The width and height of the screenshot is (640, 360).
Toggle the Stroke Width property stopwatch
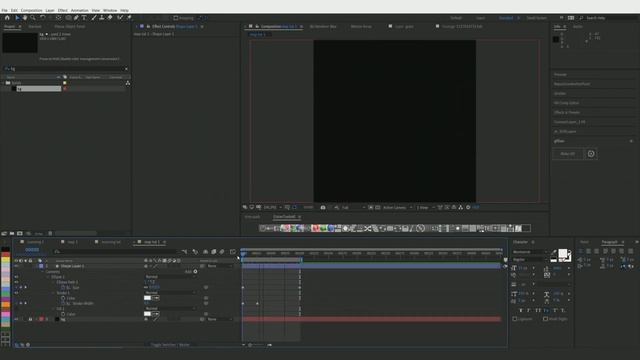pos(63,303)
